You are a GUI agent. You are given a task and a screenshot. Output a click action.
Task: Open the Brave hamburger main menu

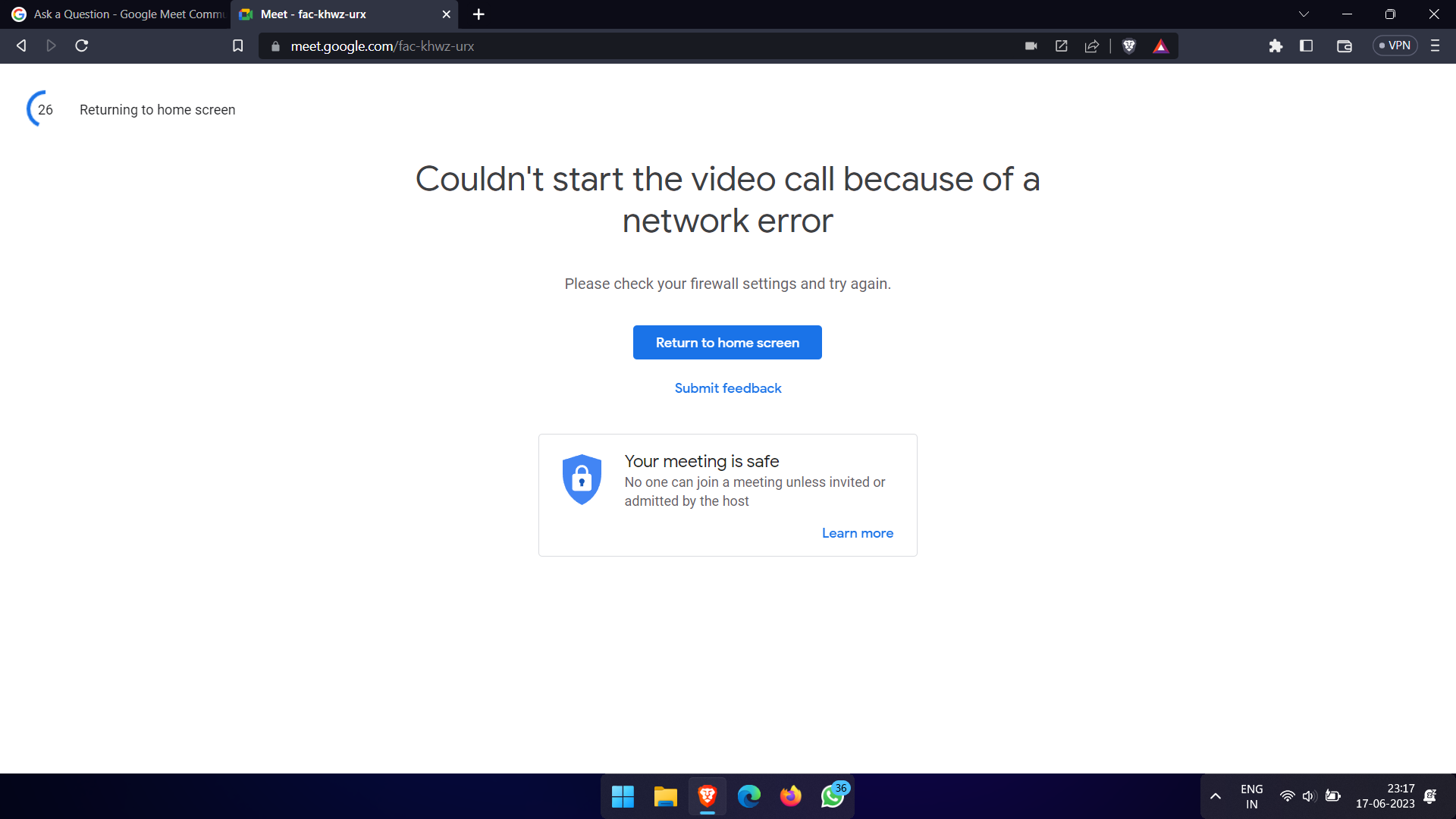[1435, 46]
